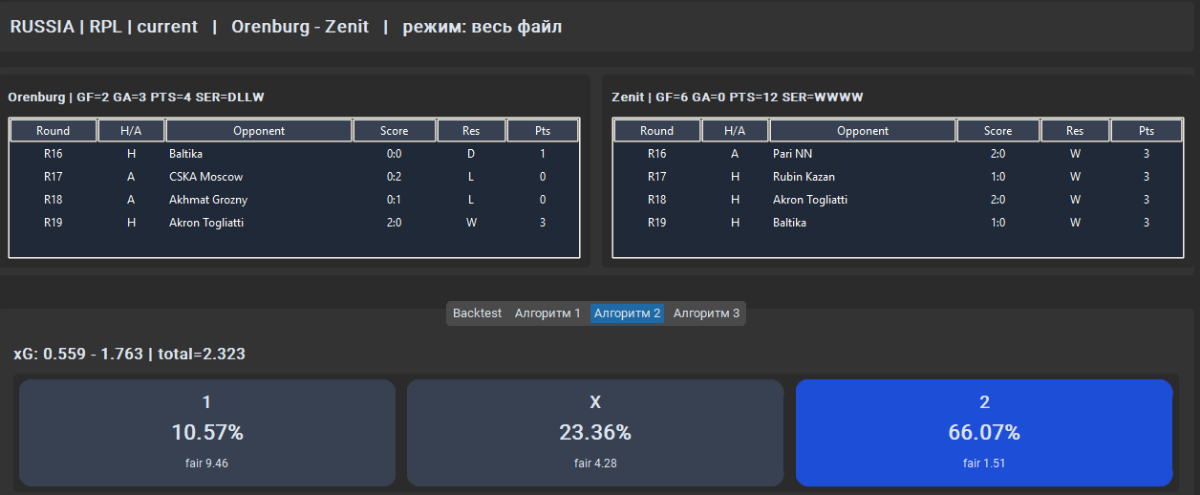
Task: Switch to the Алгоритм 3 tab
Action: [x=706, y=313]
